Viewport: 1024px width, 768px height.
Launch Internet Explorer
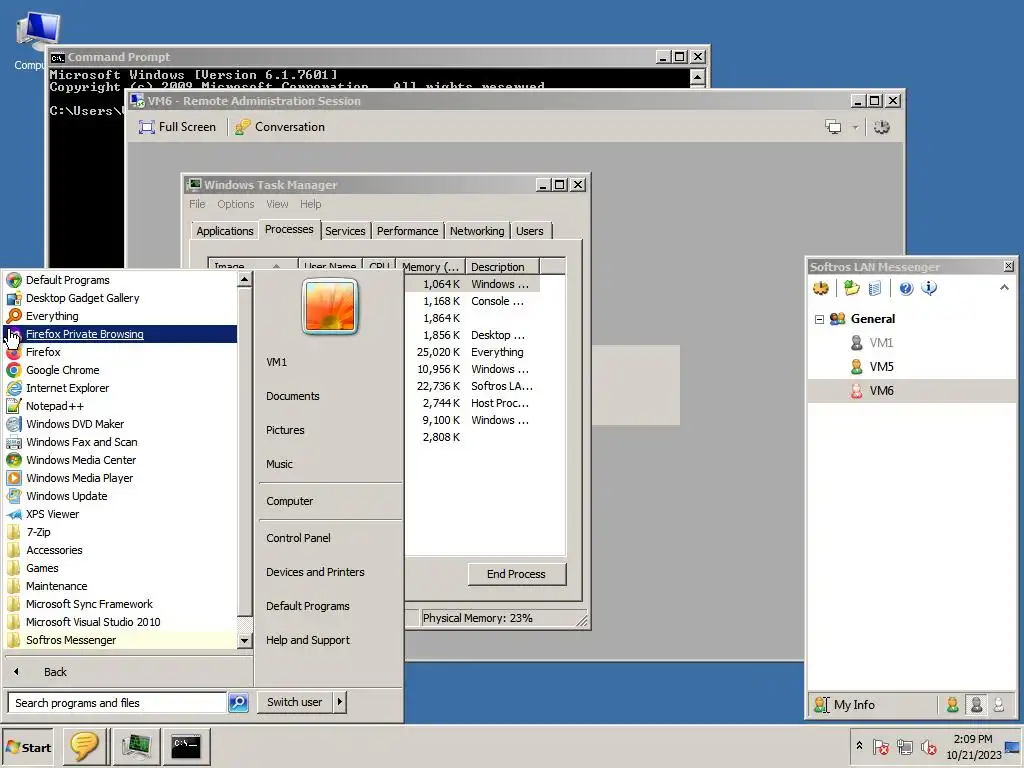(121, 388)
